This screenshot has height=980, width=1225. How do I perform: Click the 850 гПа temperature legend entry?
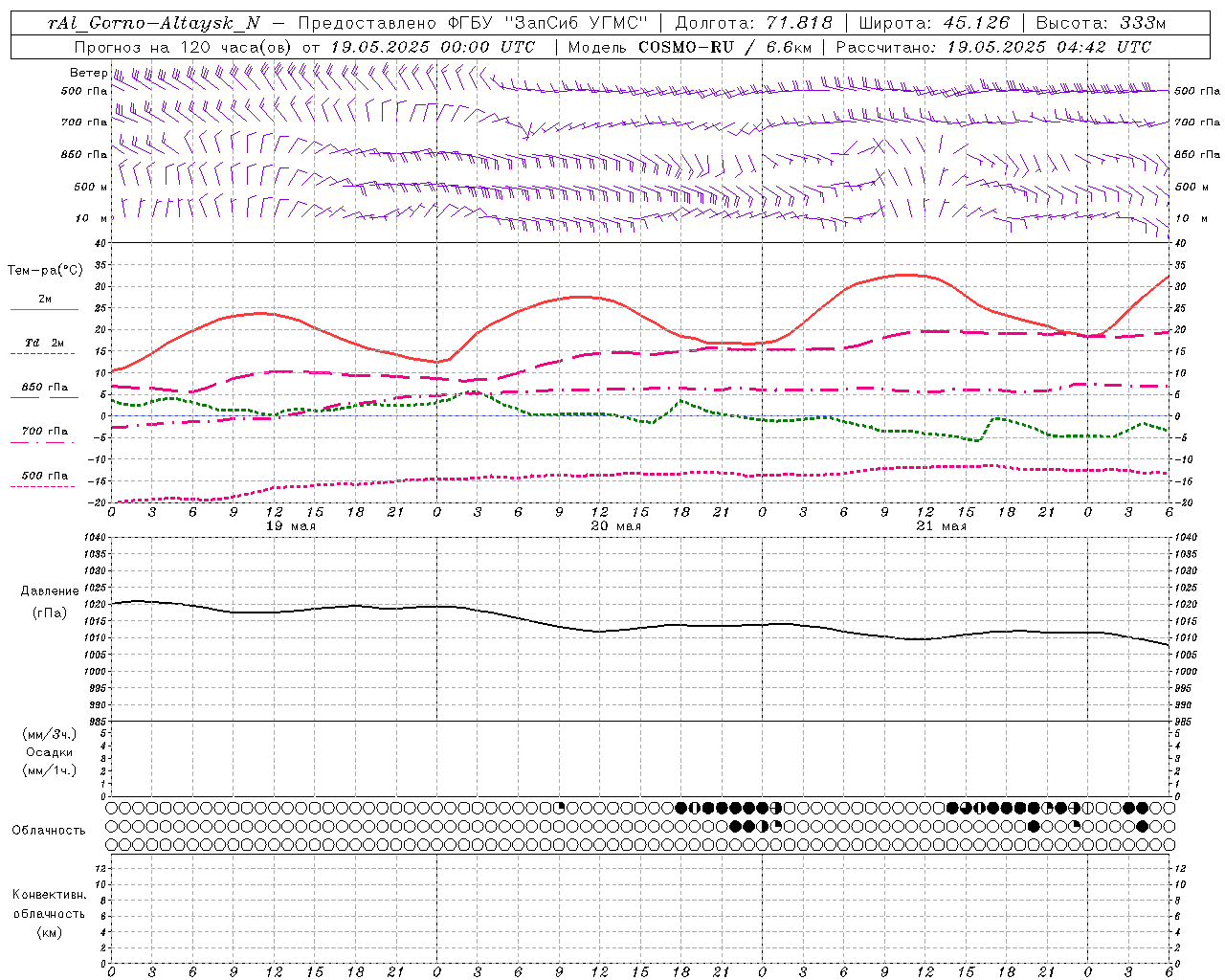(44, 388)
